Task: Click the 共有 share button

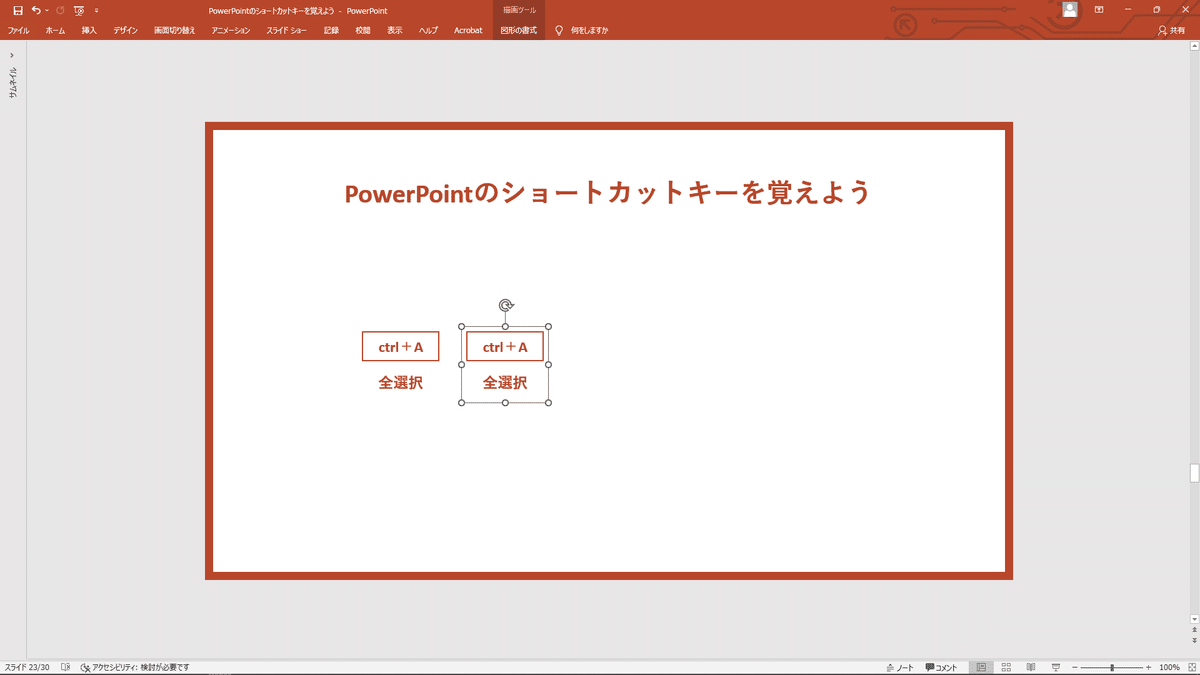Action: [x=1171, y=30]
